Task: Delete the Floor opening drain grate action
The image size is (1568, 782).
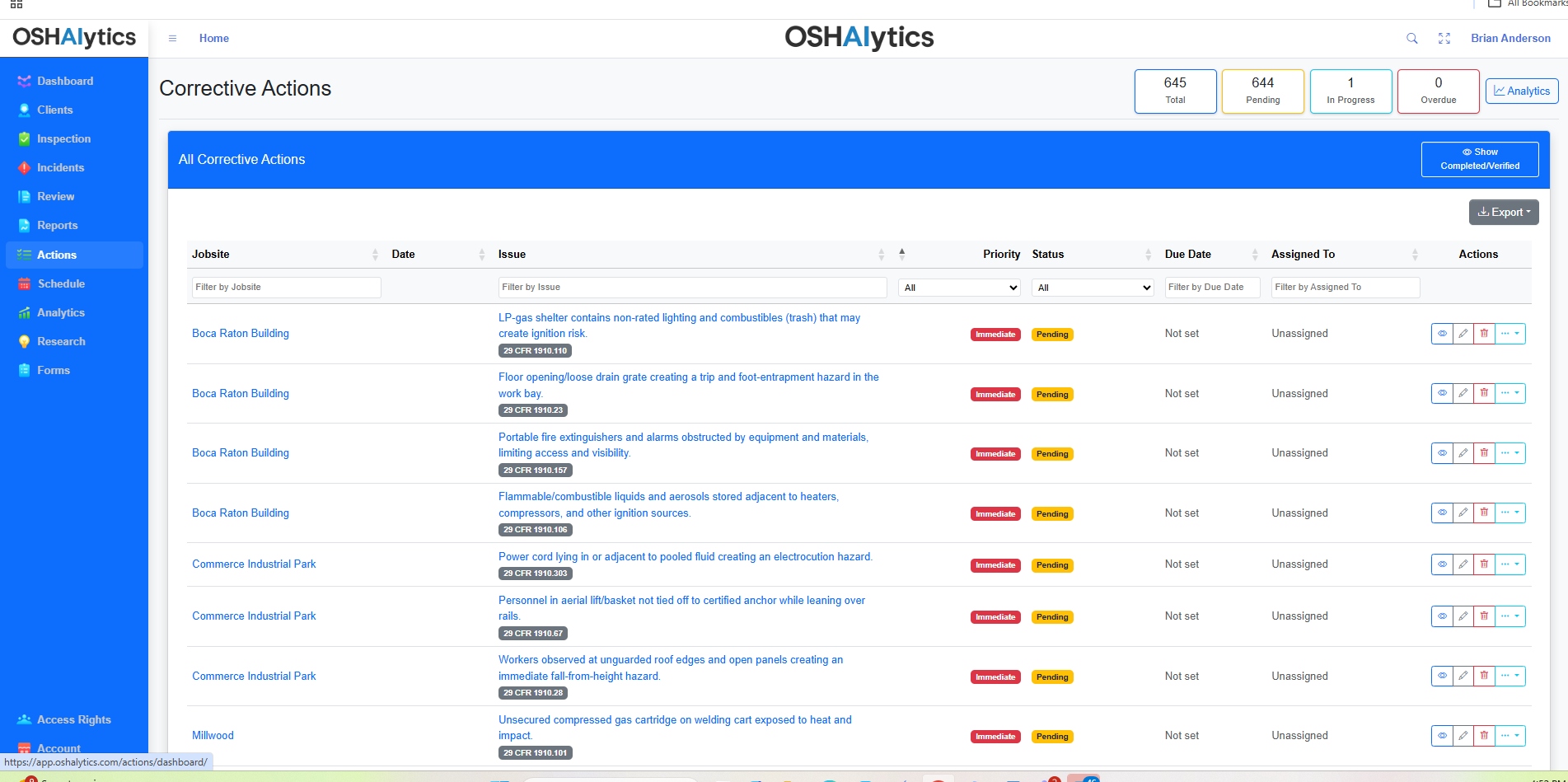Action: click(1484, 393)
